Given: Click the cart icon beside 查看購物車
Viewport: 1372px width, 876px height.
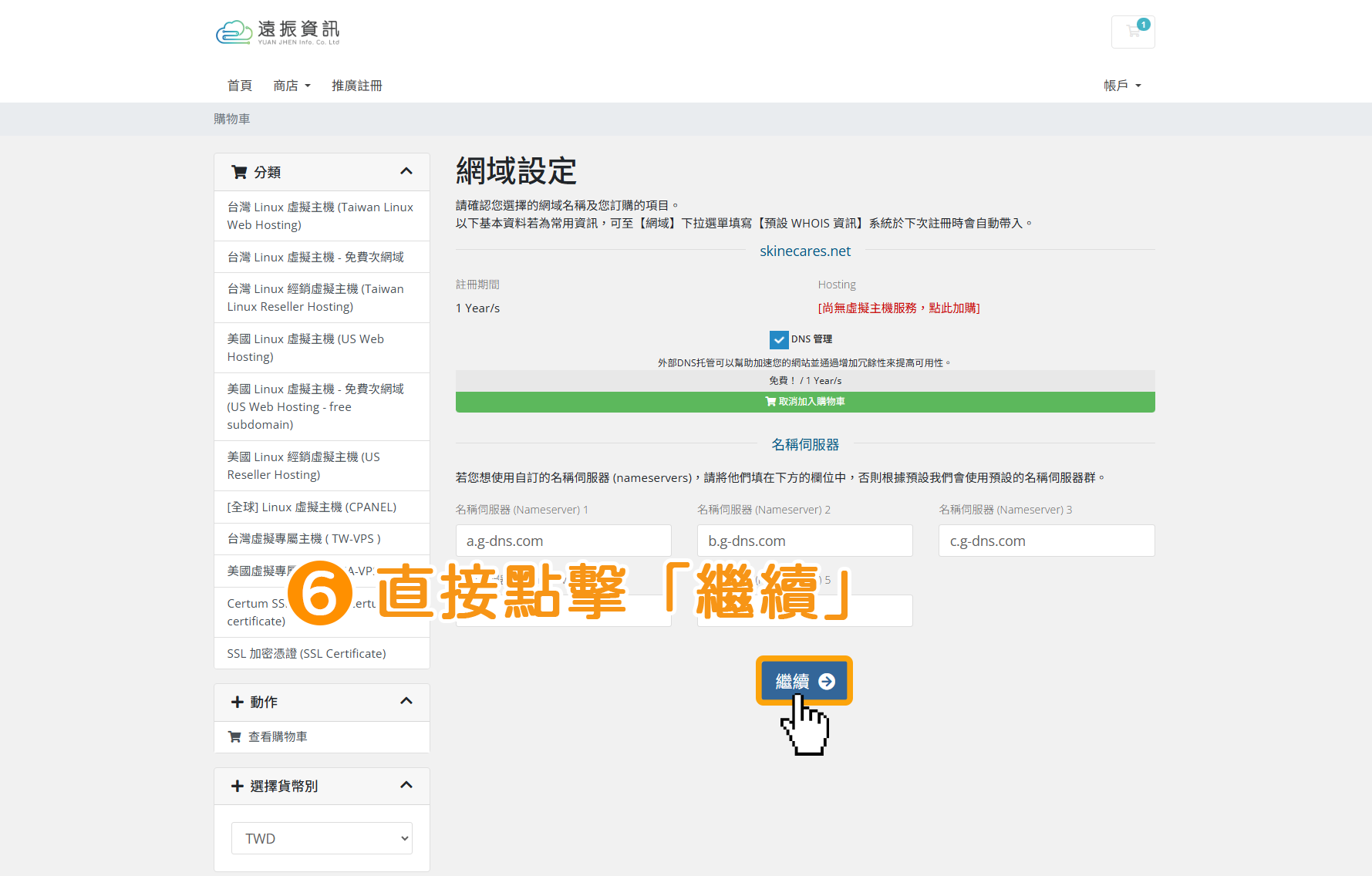Looking at the screenshot, I should tap(234, 736).
